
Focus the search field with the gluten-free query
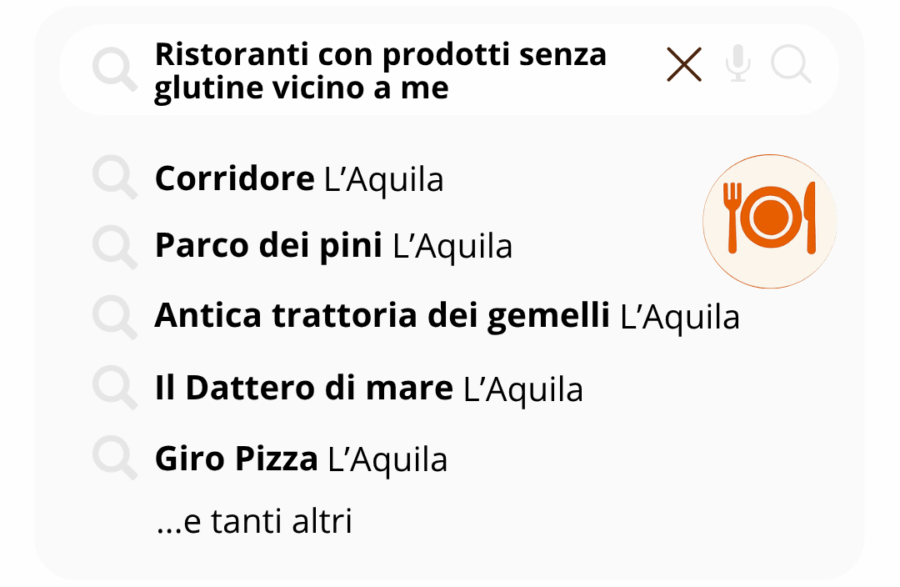(x=380, y=71)
